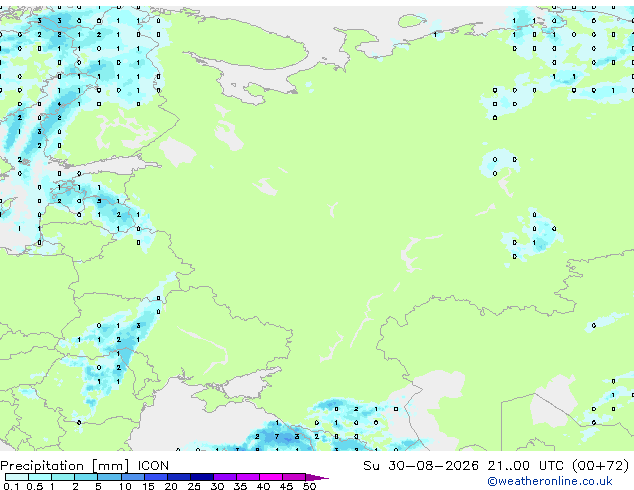This screenshot has width=634, height=490.
Task: Click the '0.5' legend scale label
Action: 34,486
